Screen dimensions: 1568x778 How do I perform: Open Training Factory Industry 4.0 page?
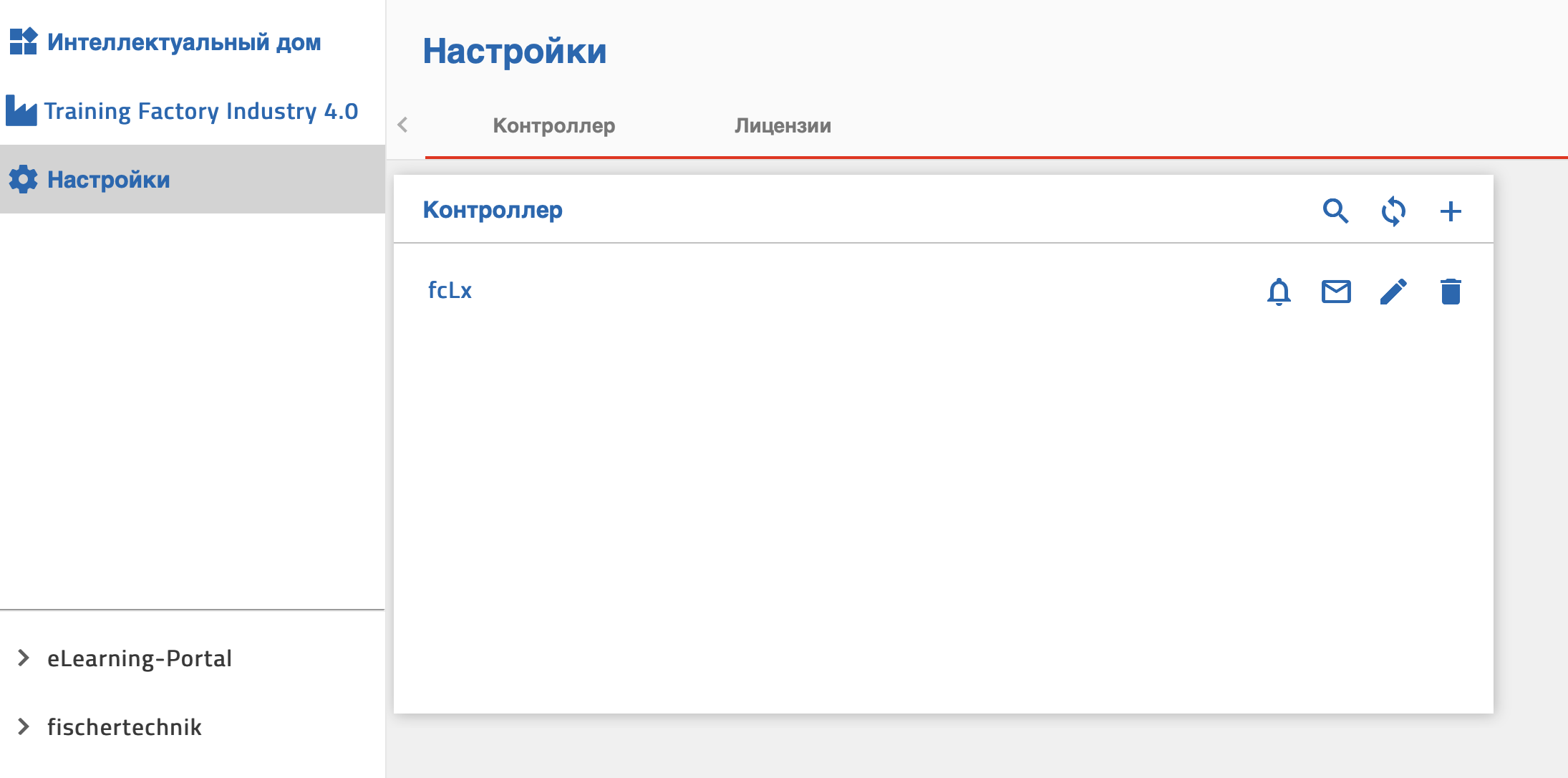pos(200,111)
